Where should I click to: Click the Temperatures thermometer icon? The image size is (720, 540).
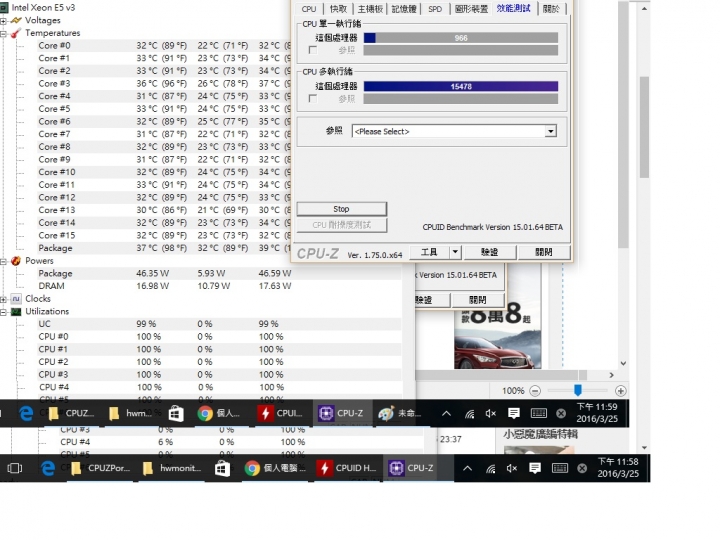click(x=16, y=33)
